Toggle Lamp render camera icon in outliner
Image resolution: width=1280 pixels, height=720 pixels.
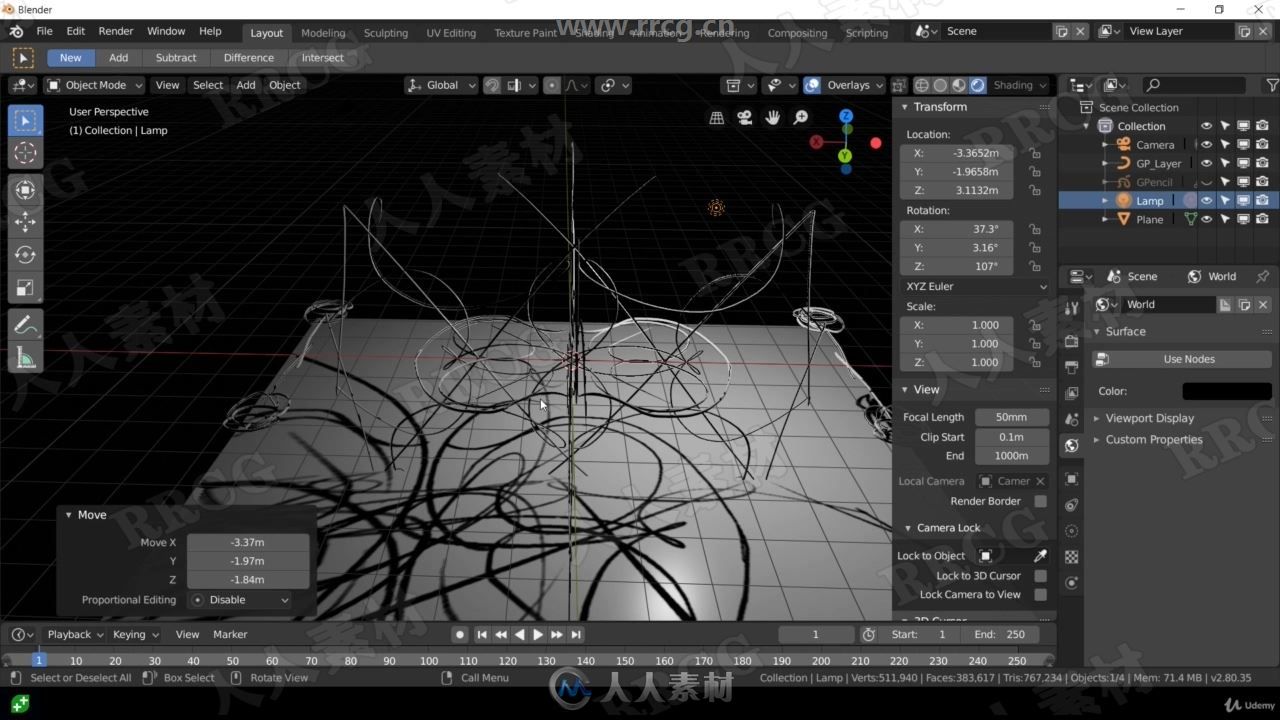pyautogui.click(x=1262, y=201)
